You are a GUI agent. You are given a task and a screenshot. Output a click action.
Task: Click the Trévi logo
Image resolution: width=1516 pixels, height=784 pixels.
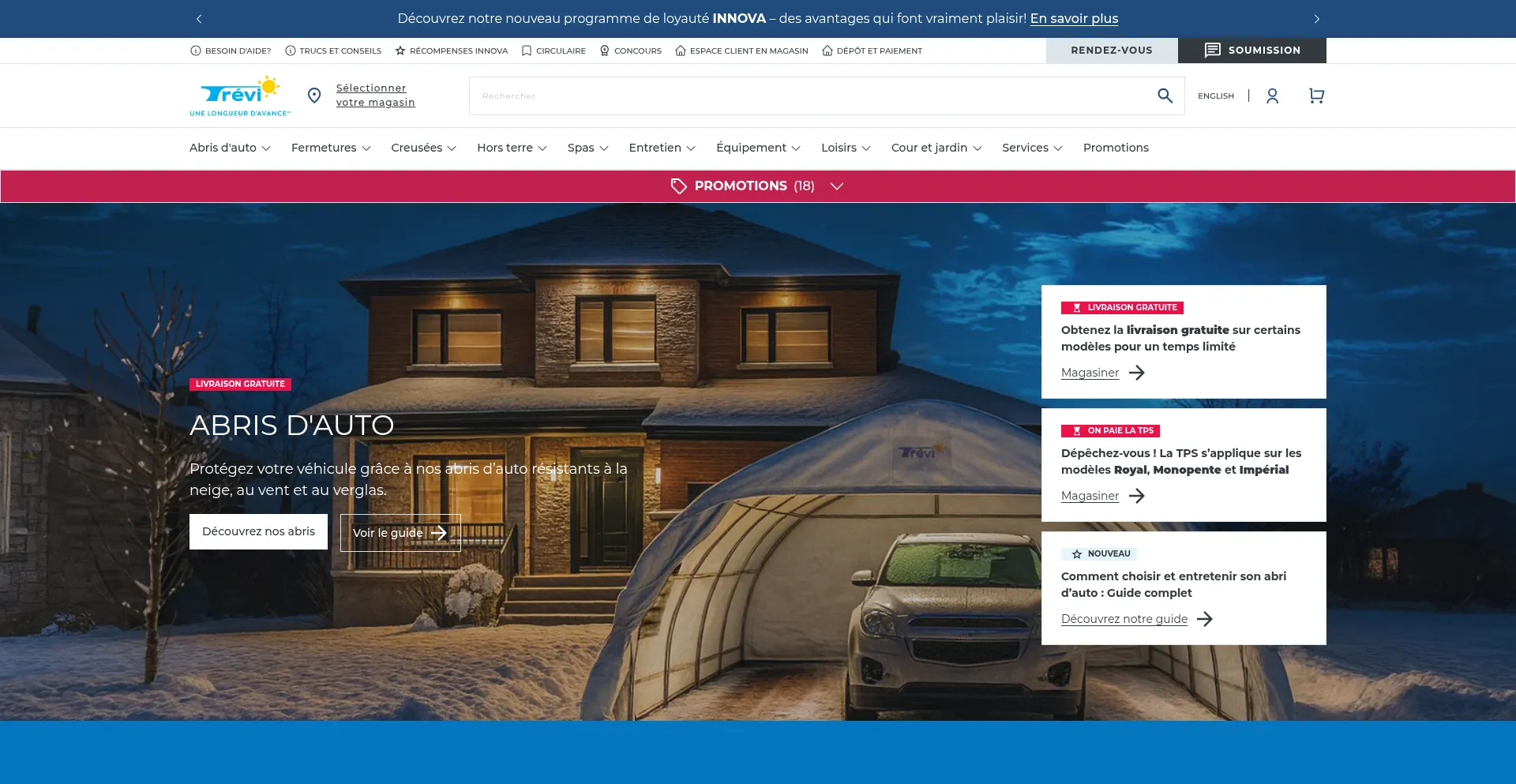point(239,96)
